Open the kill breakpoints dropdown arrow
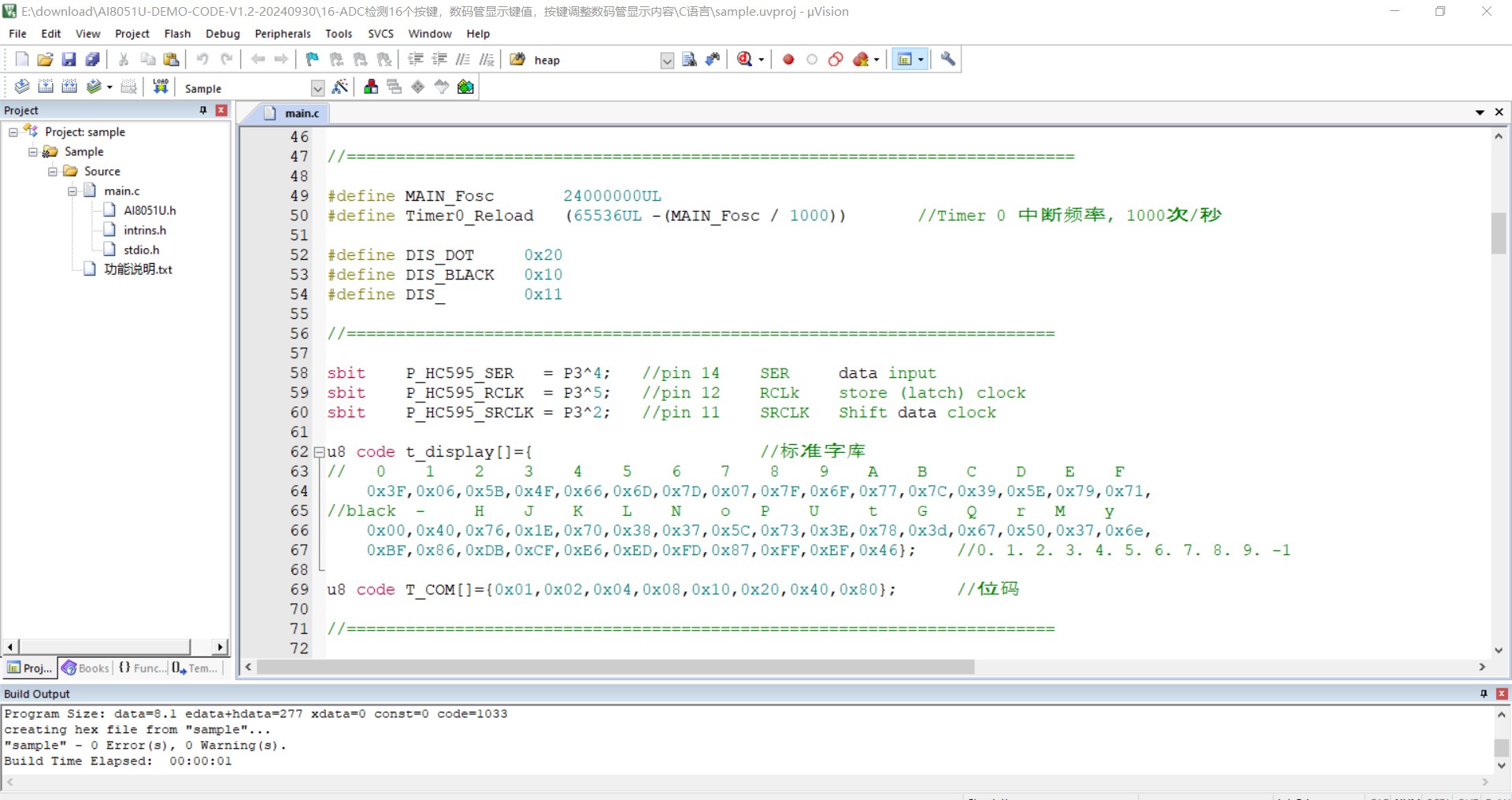 [x=876, y=60]
